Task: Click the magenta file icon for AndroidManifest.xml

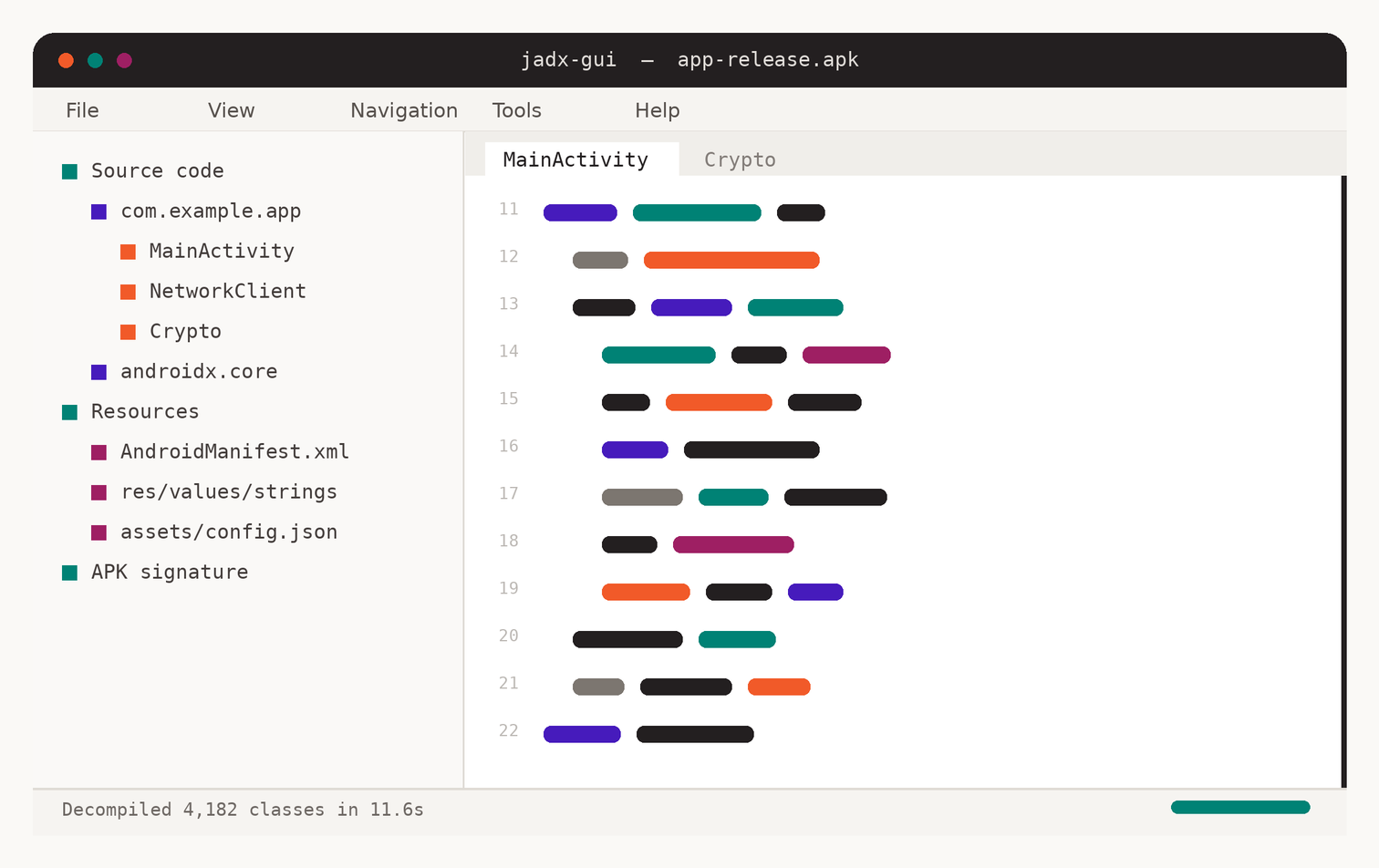Action: click(x=98, y=452)
